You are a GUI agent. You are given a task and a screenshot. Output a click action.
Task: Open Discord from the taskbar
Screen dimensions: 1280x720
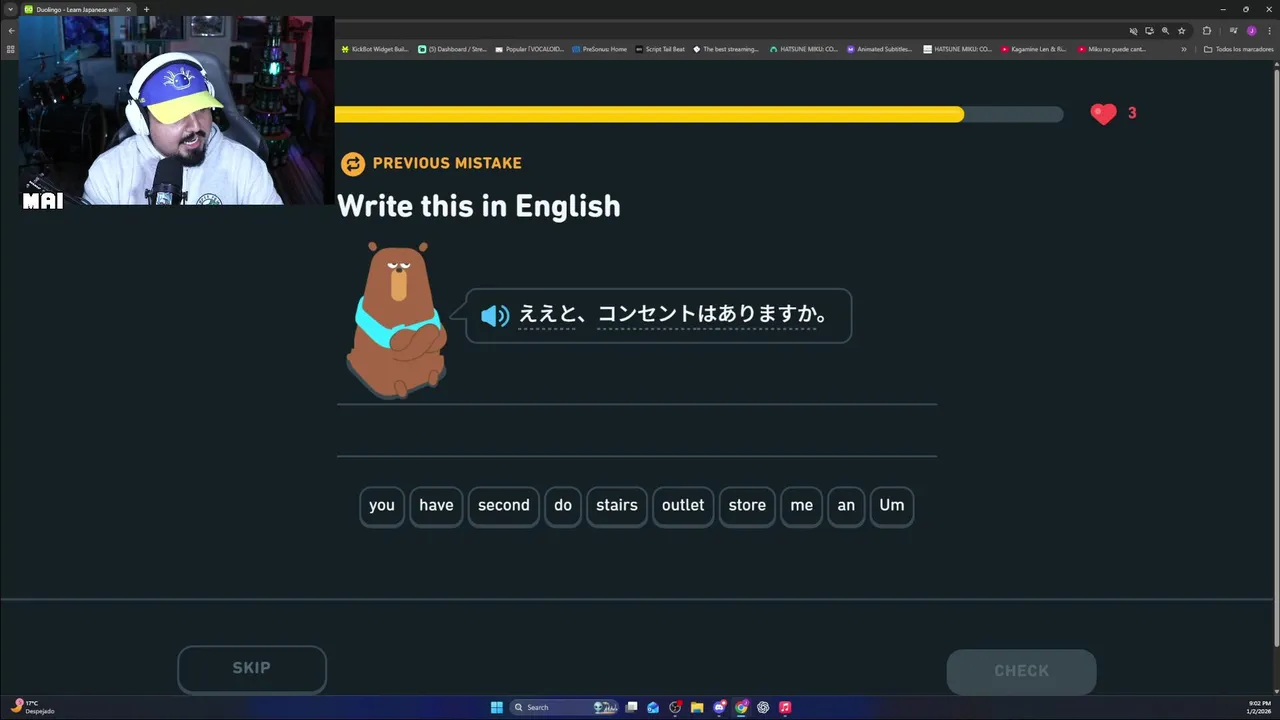click(719, 707)
